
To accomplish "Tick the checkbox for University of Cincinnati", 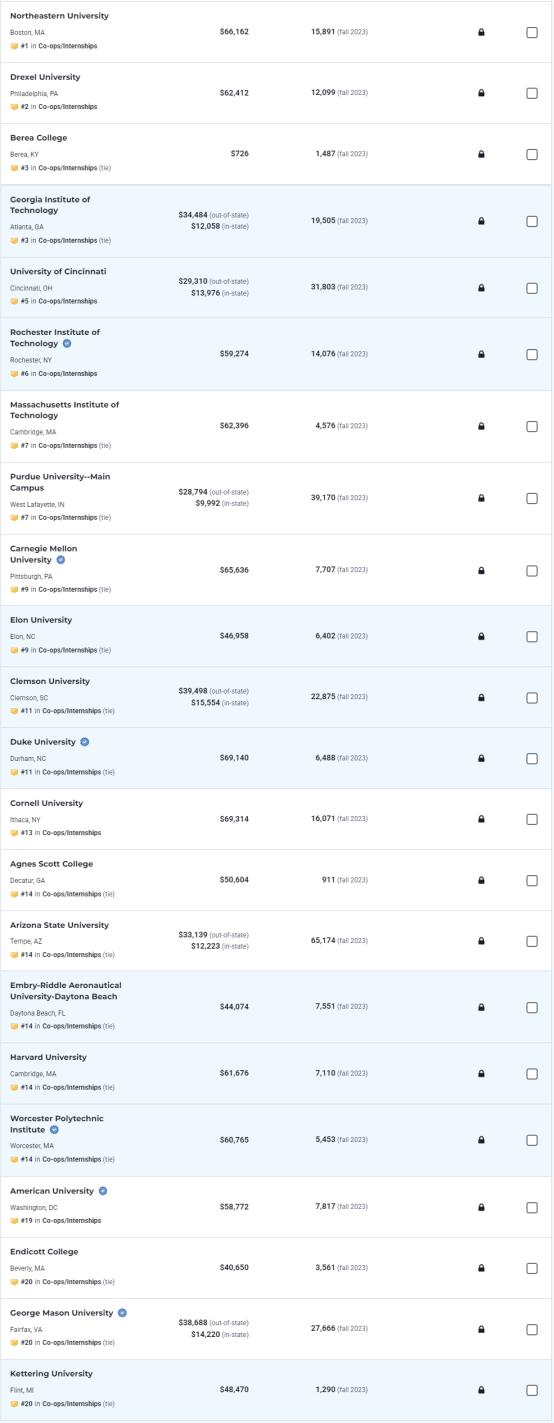I will (x=532, y=288).
